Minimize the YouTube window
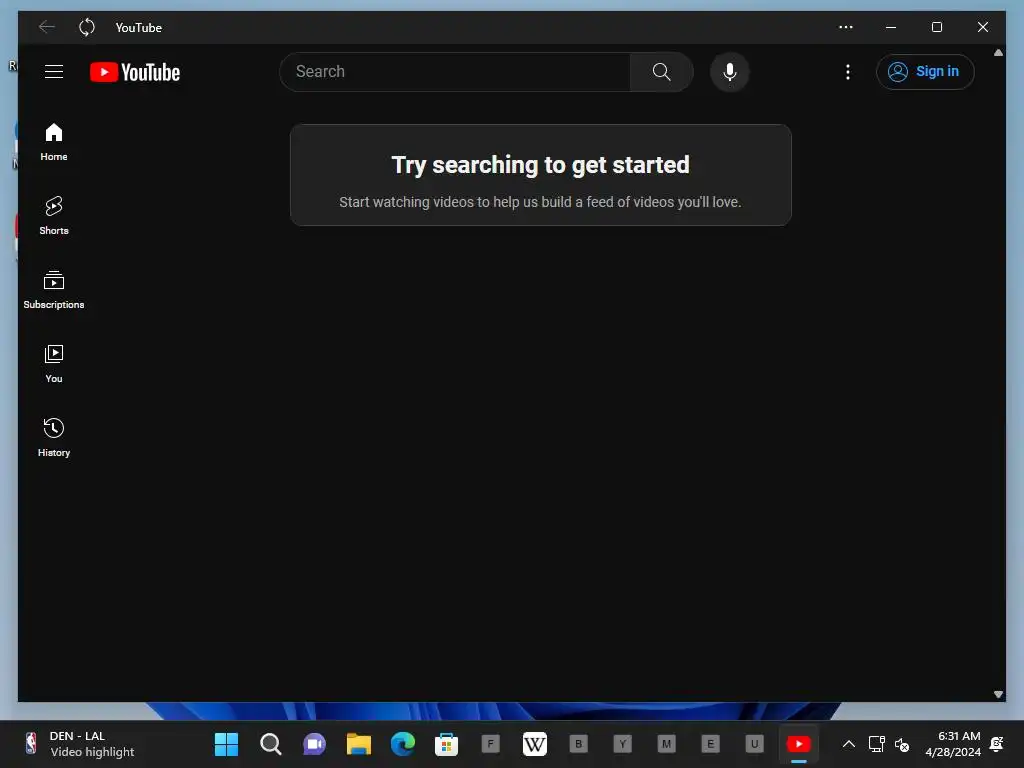1024x768 pixels. [x=891, y=27]
